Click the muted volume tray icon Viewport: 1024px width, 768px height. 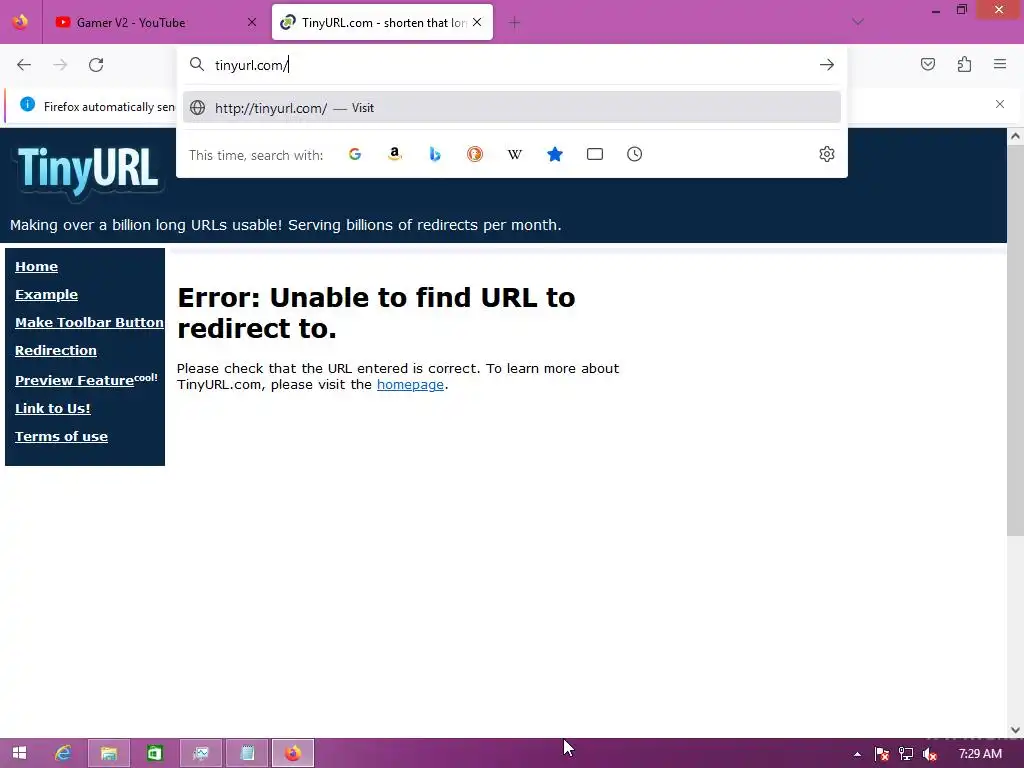(930, 754)
